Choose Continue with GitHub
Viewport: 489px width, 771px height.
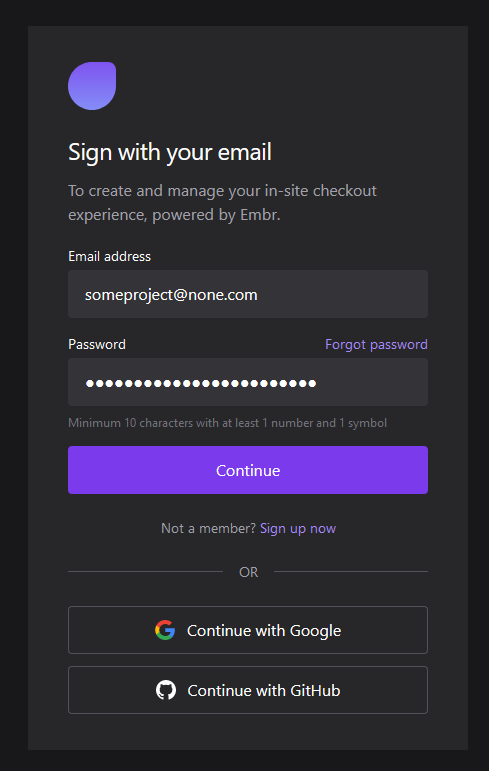248,690
